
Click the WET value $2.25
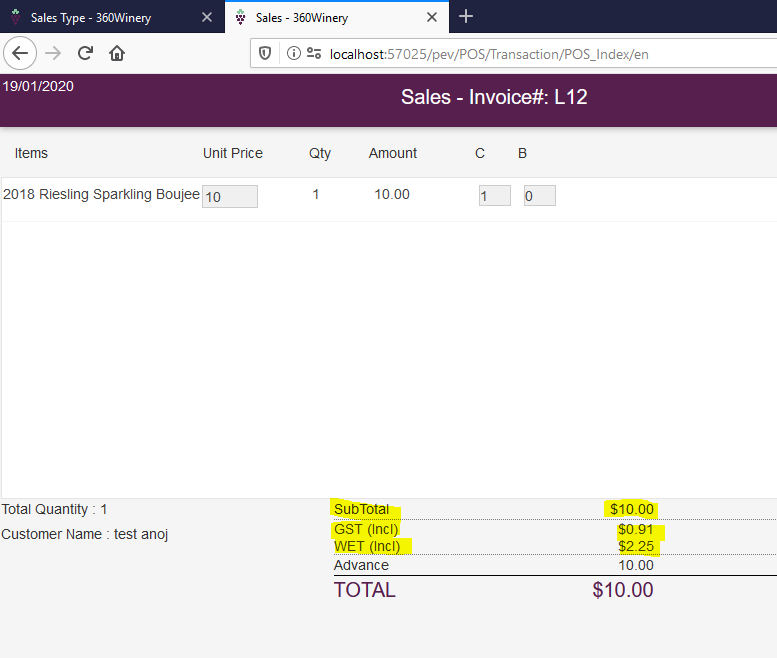[x=636, y=546]
